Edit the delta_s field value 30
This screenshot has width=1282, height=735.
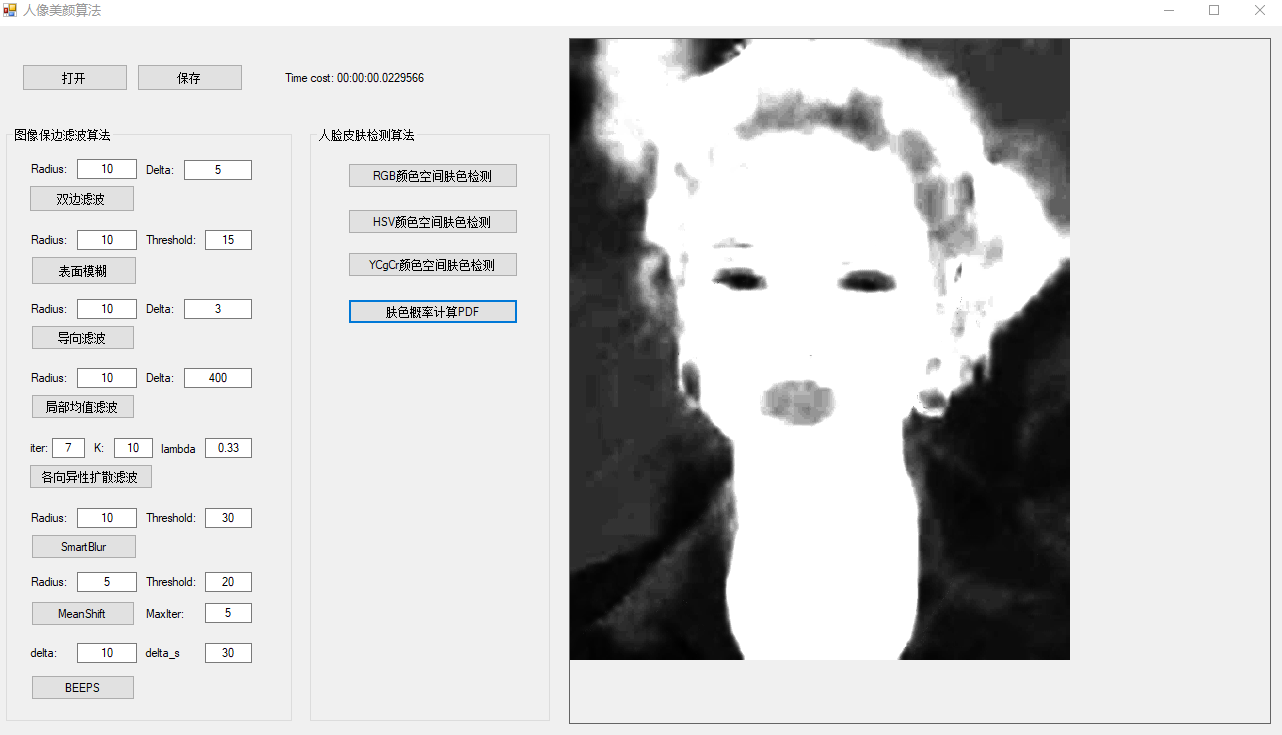[x=228, y=653]
